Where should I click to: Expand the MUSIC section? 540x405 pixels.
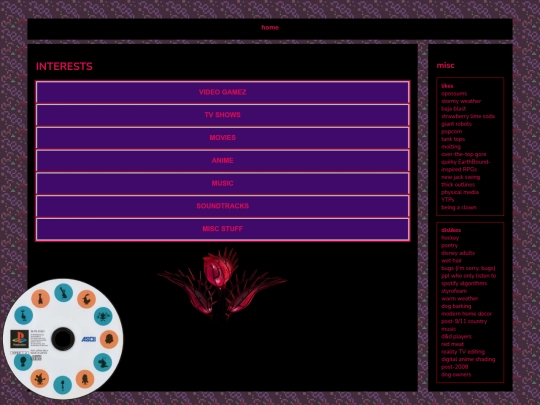pyautogui.click(x=222, y=183)
